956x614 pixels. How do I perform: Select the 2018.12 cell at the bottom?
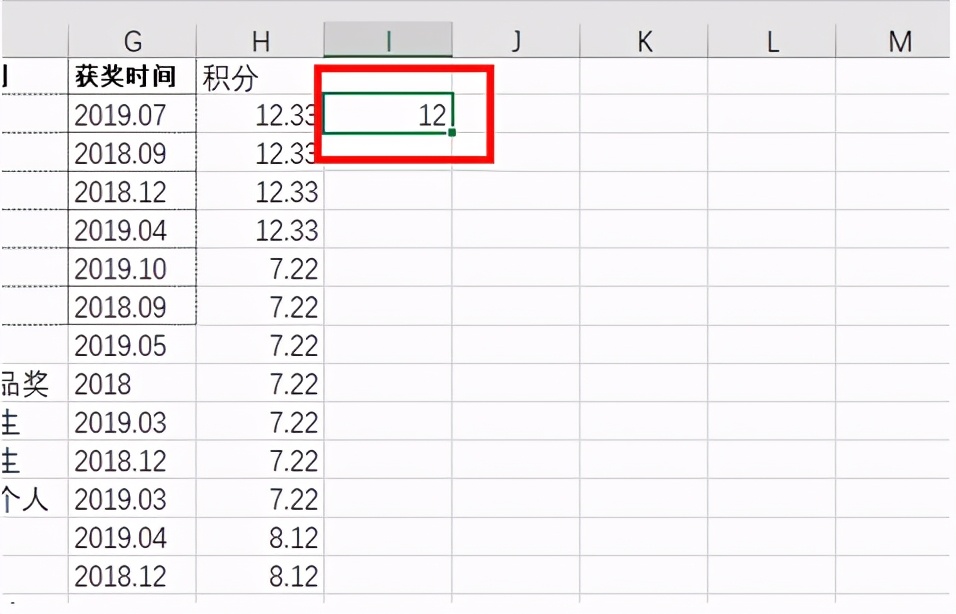tap(131, 576)
